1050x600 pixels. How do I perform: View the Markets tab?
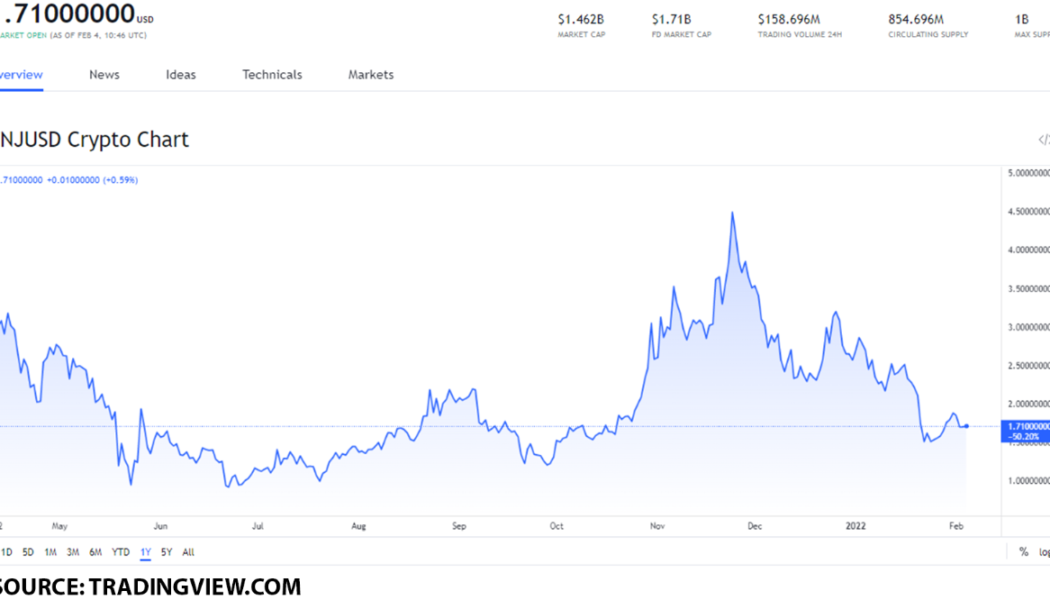pyautogui.click(x=369, y=74)
